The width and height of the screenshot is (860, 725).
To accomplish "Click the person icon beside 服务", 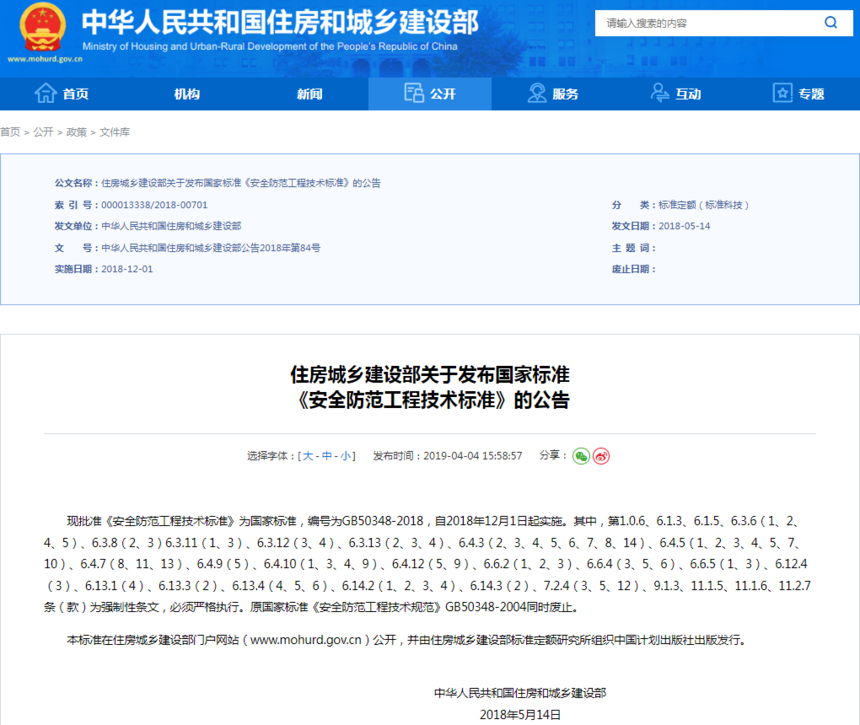I will coord(537,93).
